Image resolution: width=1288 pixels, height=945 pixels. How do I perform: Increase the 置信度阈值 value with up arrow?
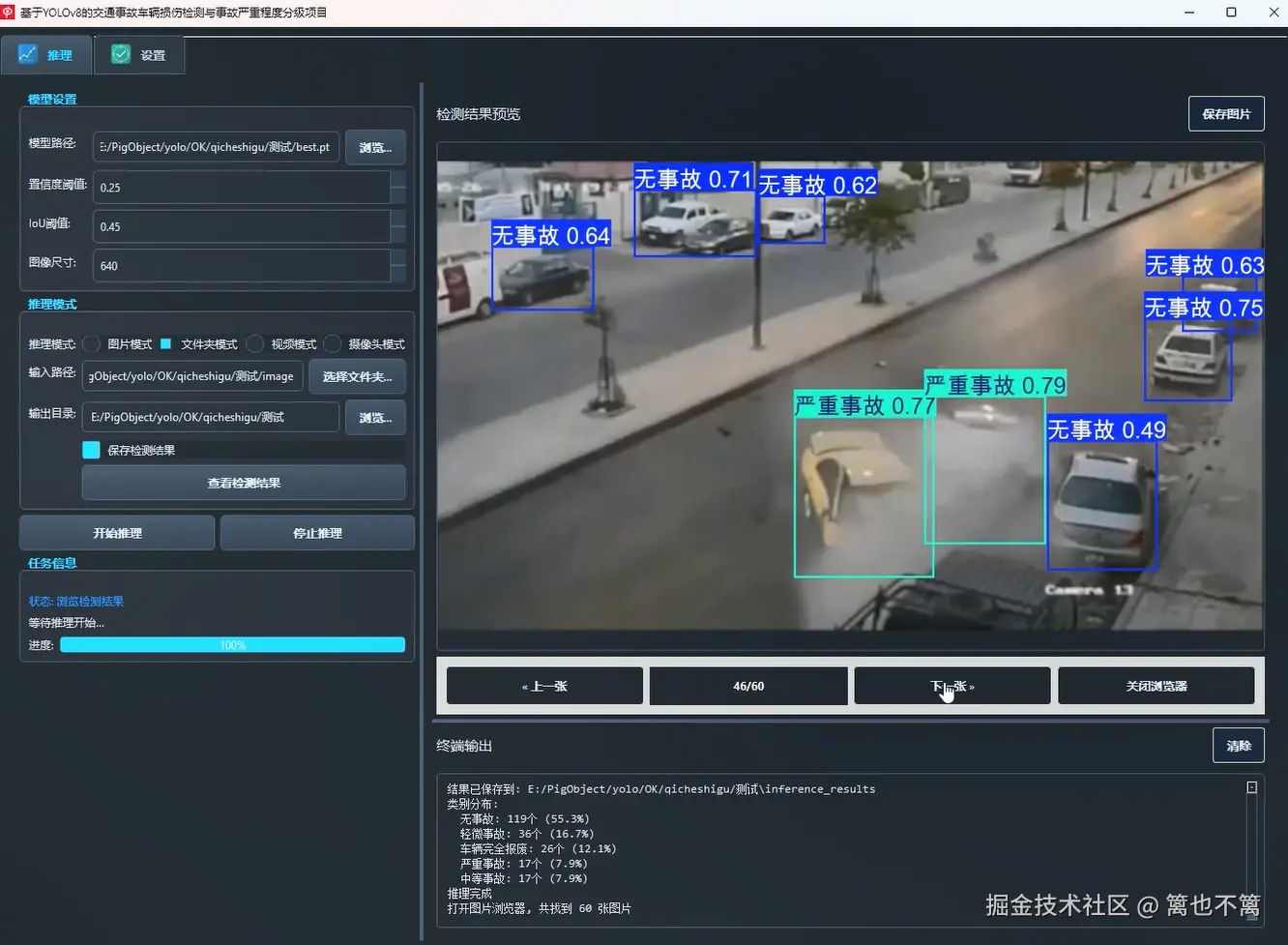(x=398, y=179)
